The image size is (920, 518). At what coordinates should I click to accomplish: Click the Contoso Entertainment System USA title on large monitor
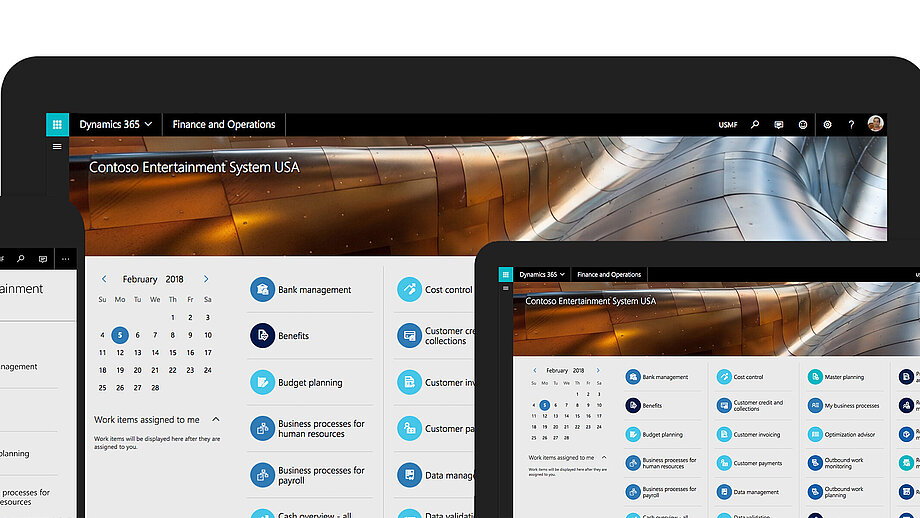(194, 167)
